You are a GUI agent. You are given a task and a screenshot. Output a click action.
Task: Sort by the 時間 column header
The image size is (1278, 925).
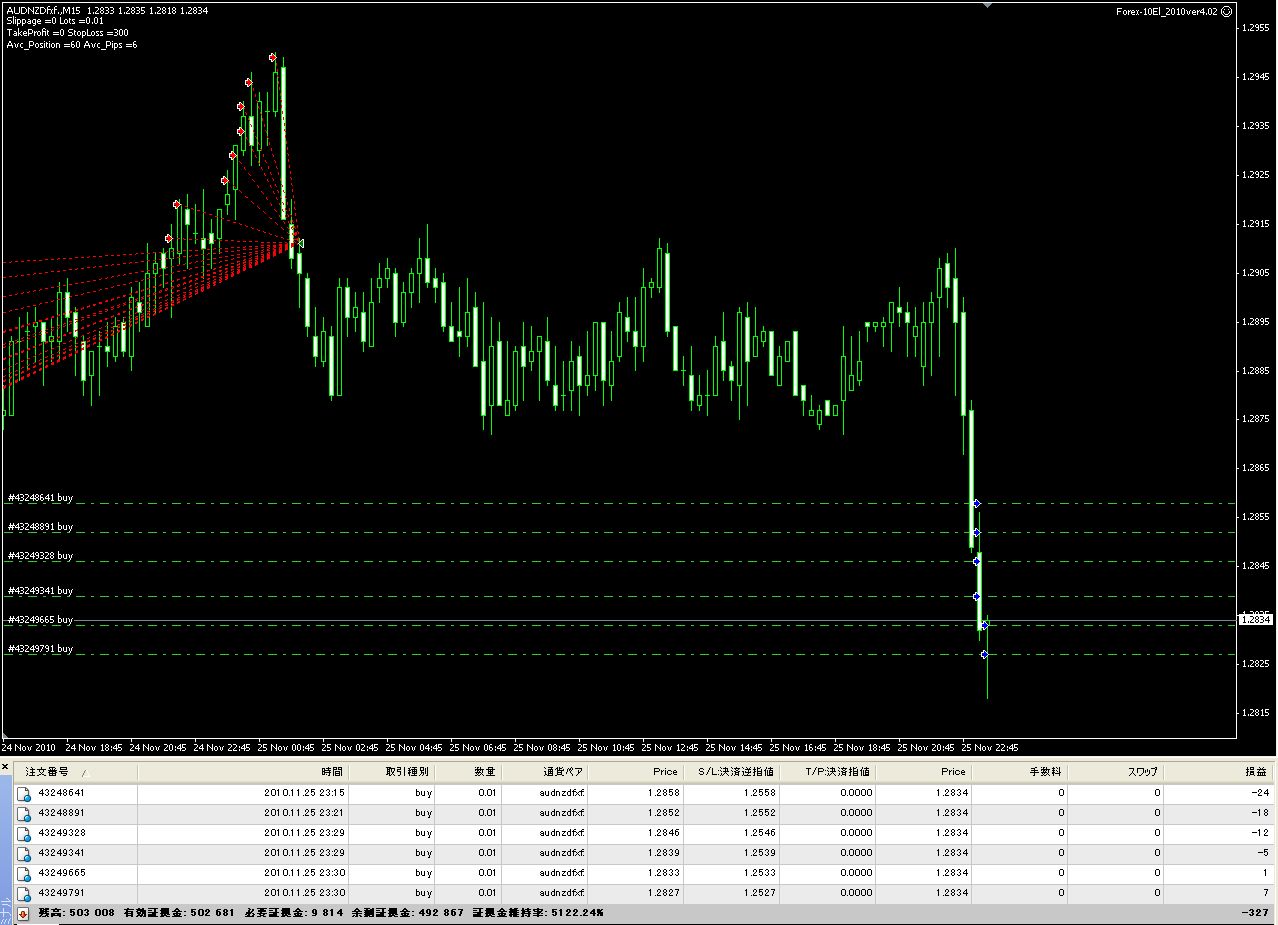pyautogui.click(x=243, y=772)
